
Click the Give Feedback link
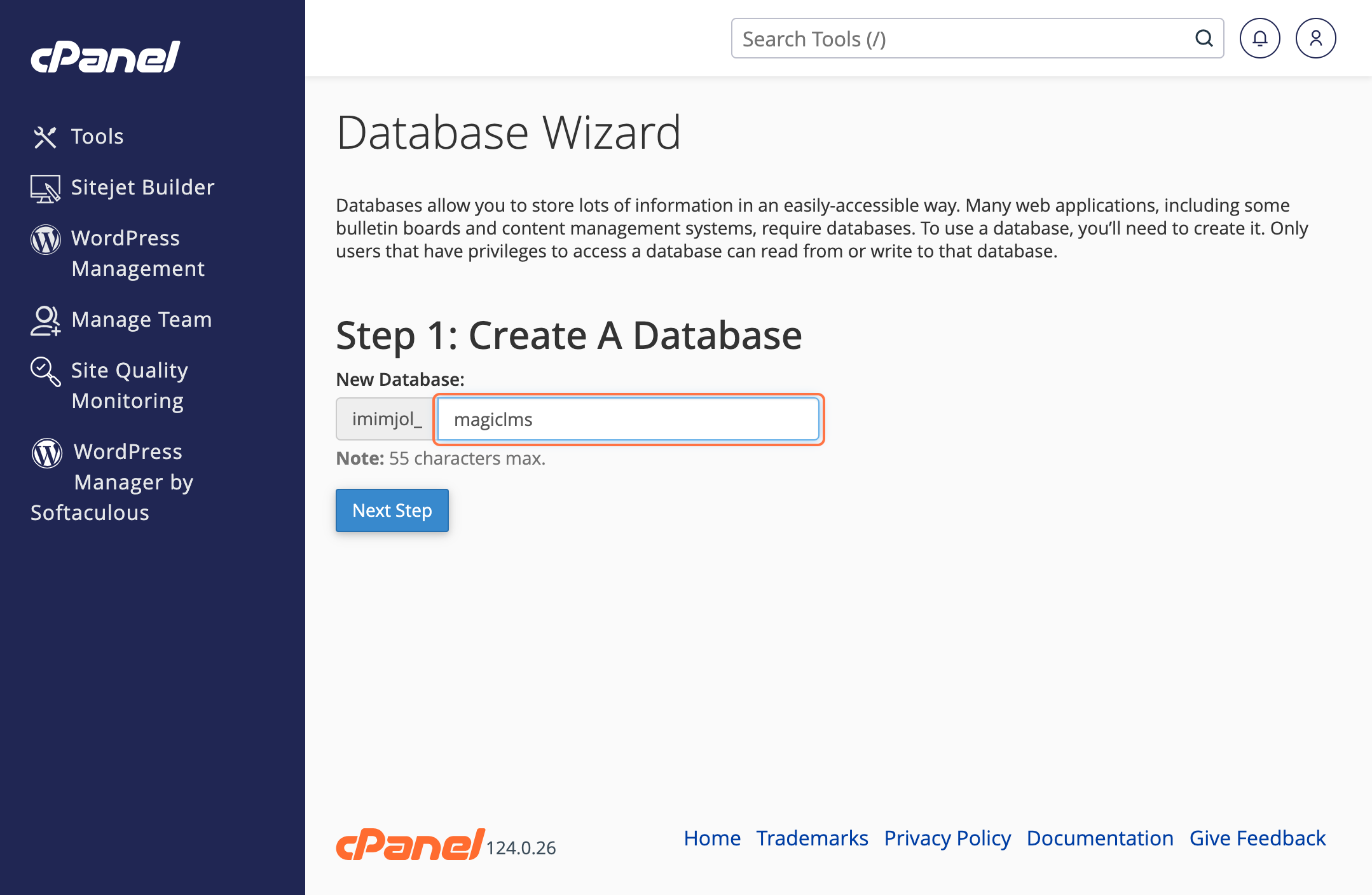tap(1258, 838)
